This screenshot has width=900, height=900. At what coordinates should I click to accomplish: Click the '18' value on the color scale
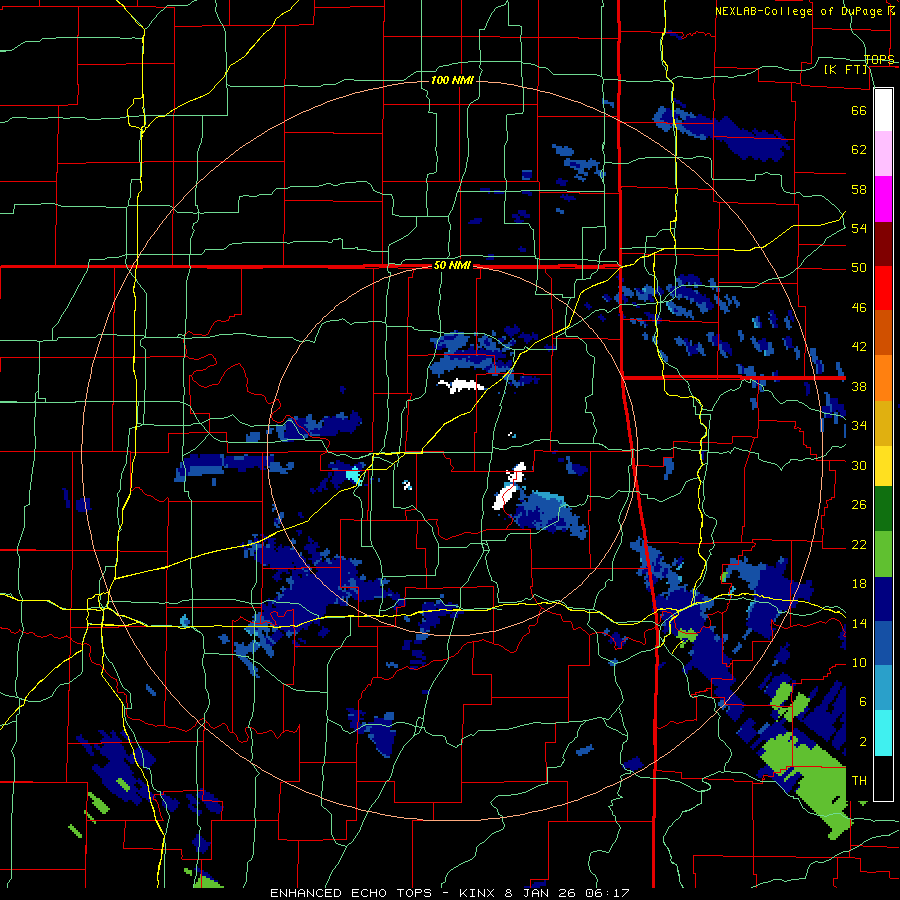(859, 584)
